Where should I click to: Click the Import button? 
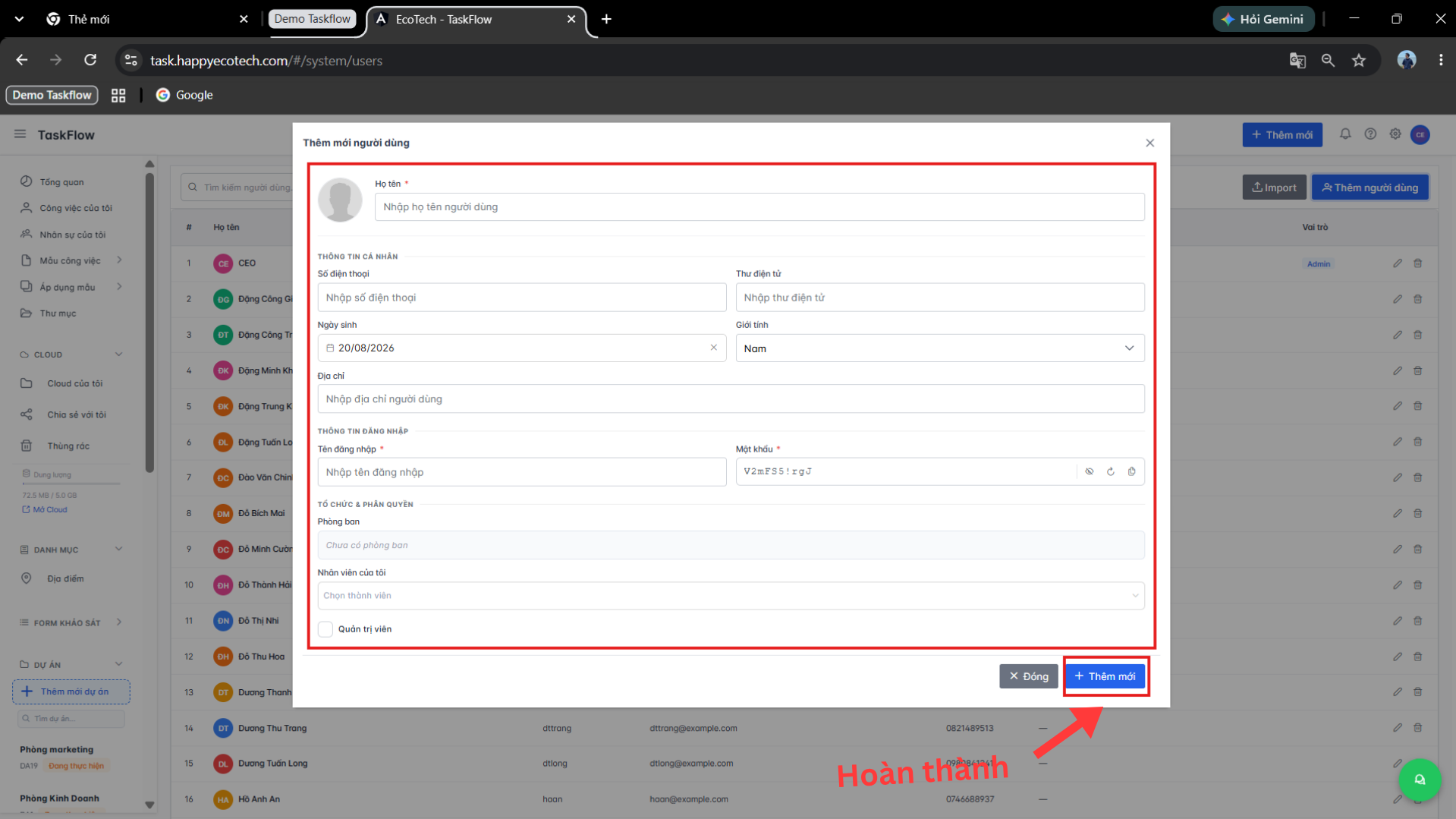click(x=1274, y=187)
